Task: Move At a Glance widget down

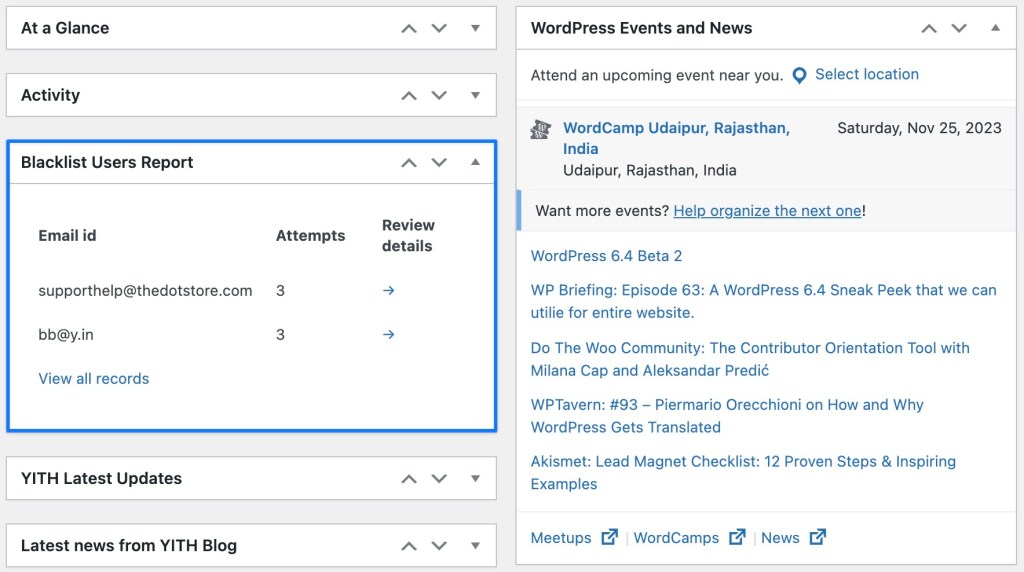Action: coord(439,28)
